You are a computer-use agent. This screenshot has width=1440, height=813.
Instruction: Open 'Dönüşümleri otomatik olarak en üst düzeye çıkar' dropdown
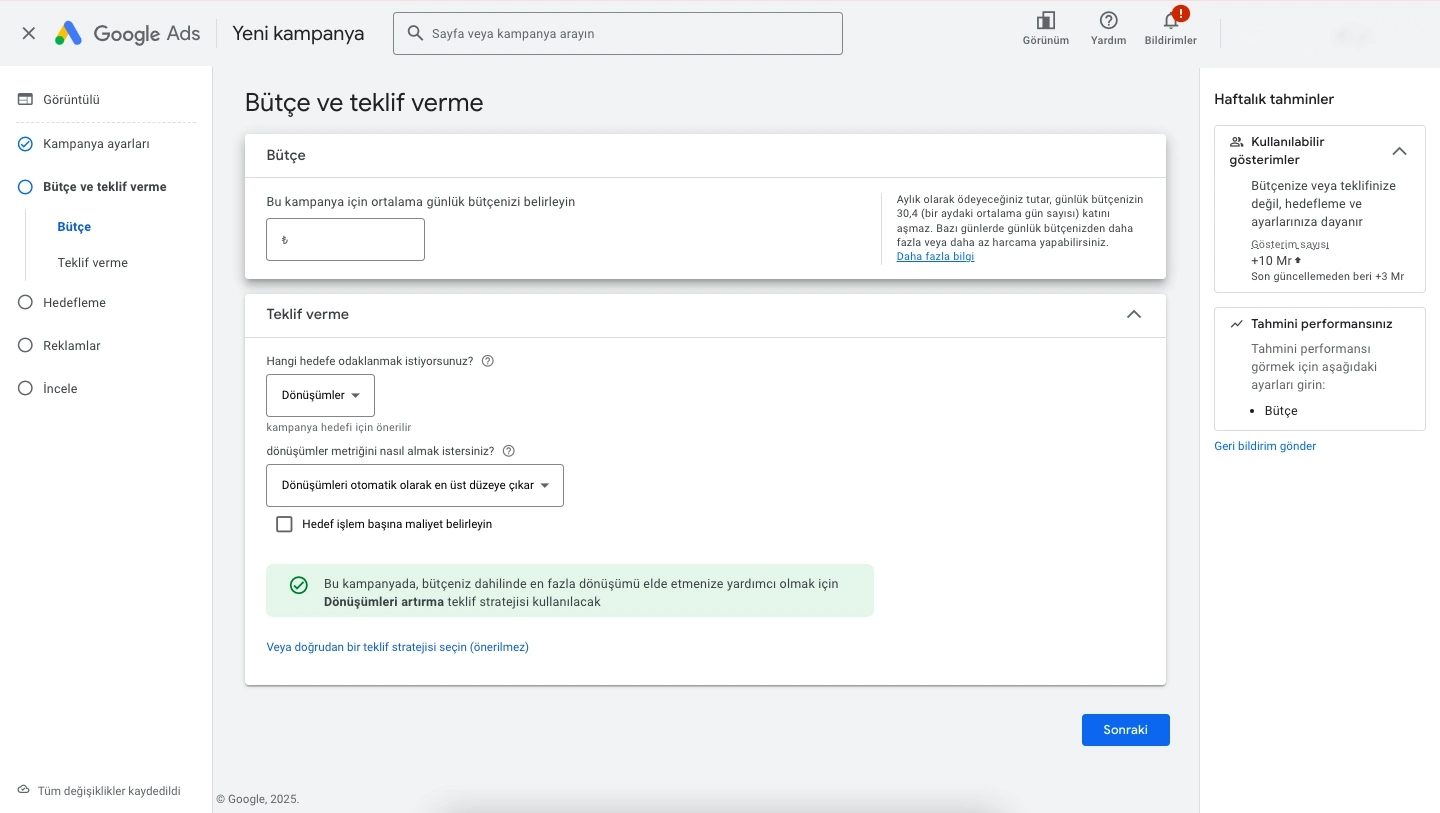click(x=415, y=485)
